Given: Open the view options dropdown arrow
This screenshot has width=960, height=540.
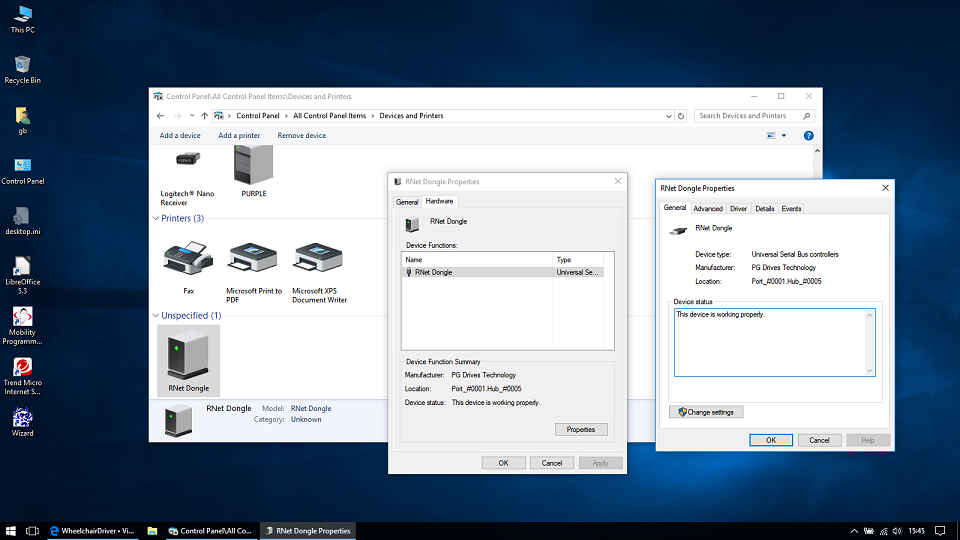Looking at the screenshot, I should click(x=784, y=136).
